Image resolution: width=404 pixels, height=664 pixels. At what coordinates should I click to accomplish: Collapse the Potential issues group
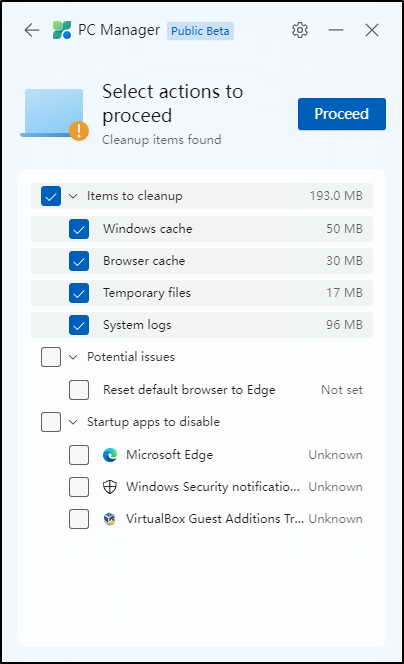tap(73, 357)
